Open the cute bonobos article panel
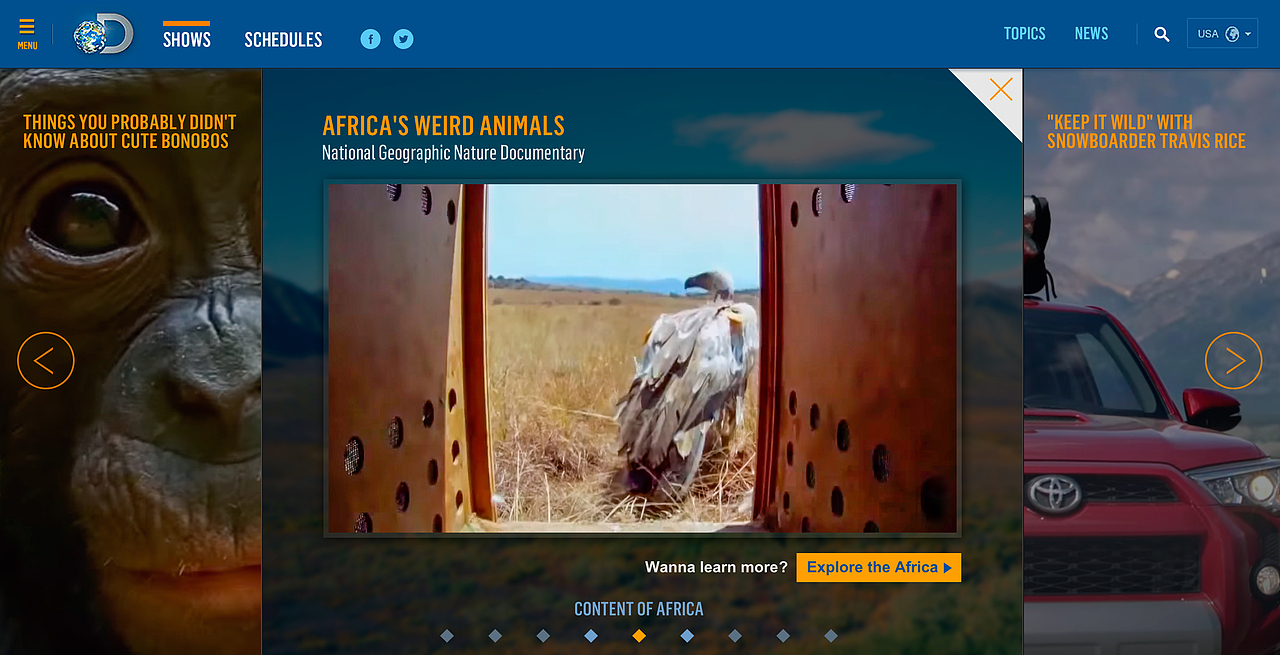This screenshot has width=1280, height=655. coord(130,132)
